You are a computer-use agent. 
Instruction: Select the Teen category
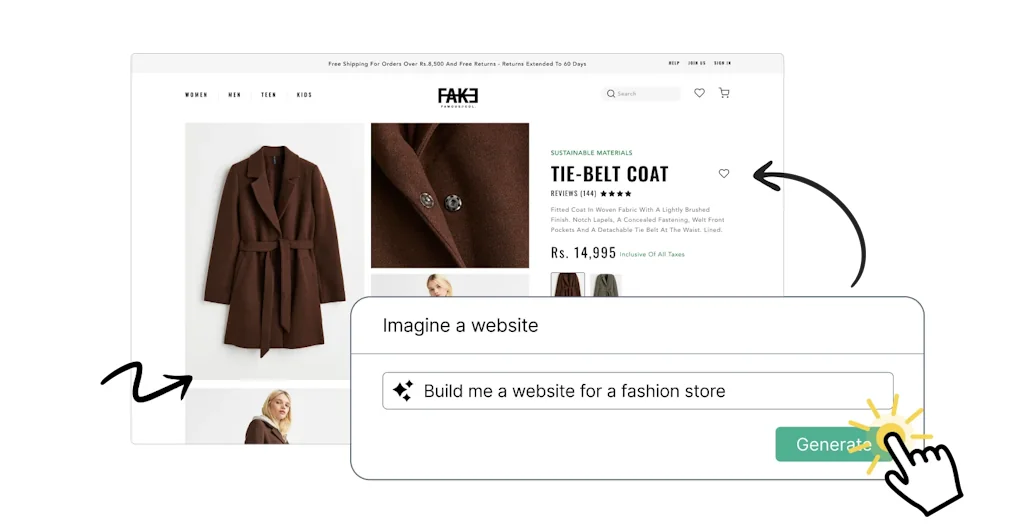[x=268, y=95]
